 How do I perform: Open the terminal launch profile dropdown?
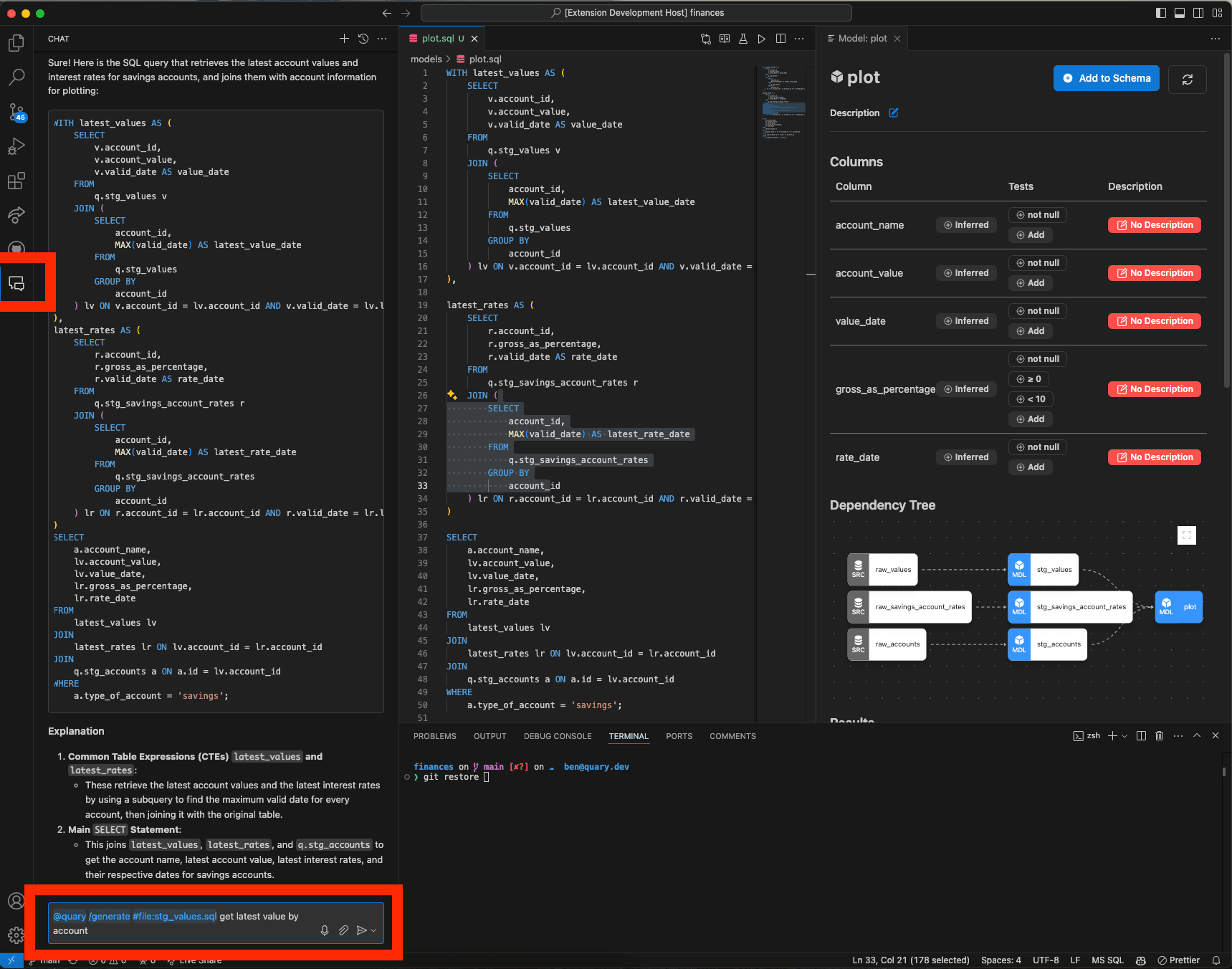click(x=1124, y=736)
